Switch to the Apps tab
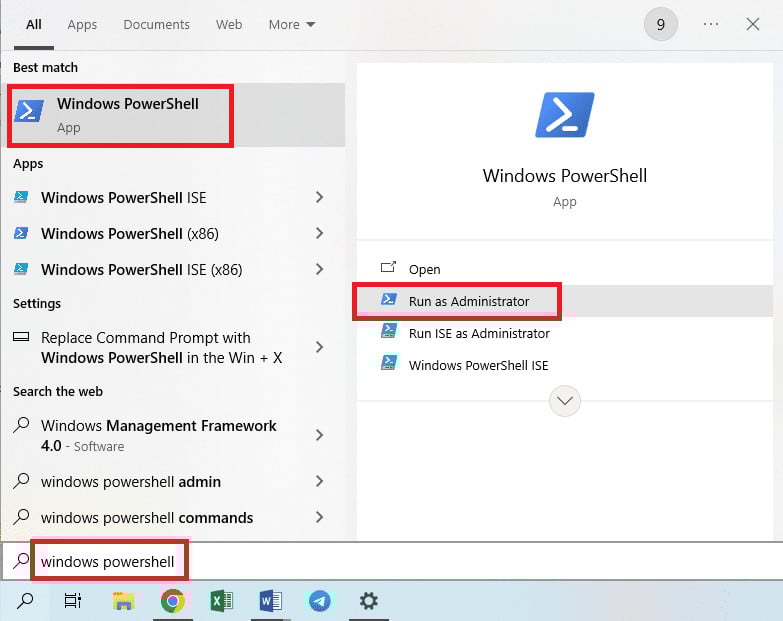Image resolution: width=783 pixels, height=621 pixels. click(x=82, y=24)
